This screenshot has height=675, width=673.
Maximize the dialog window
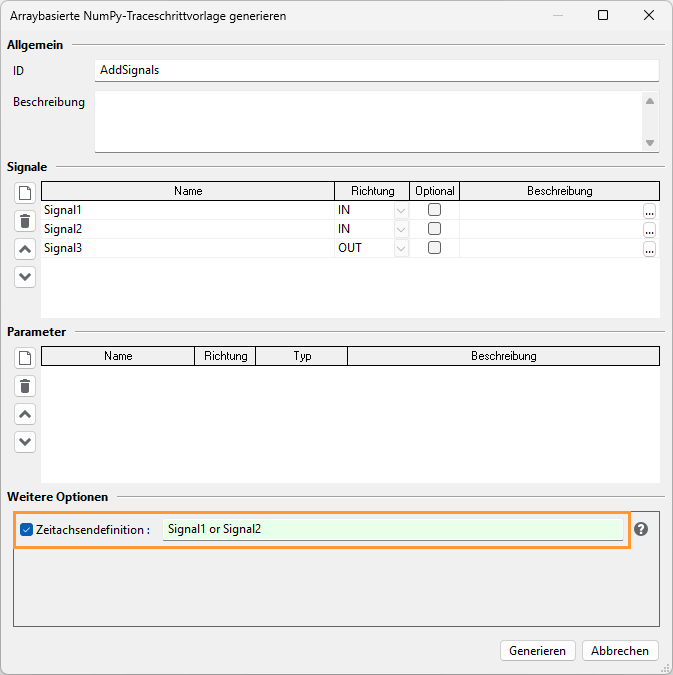(x=603, y=15)
